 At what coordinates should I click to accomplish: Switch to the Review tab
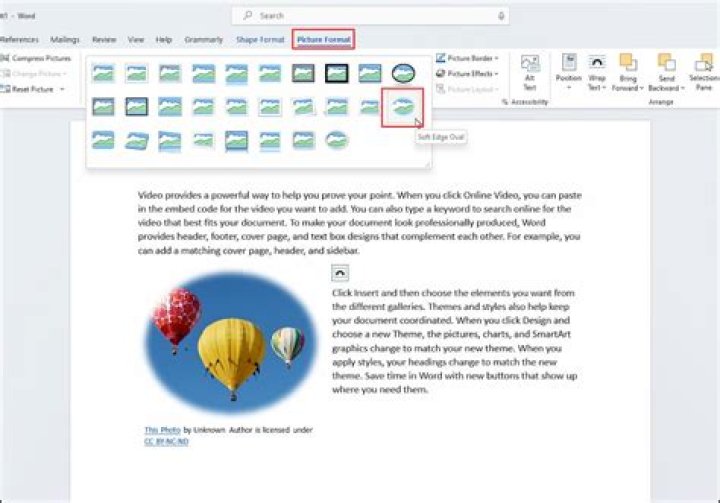pos(104,40)
